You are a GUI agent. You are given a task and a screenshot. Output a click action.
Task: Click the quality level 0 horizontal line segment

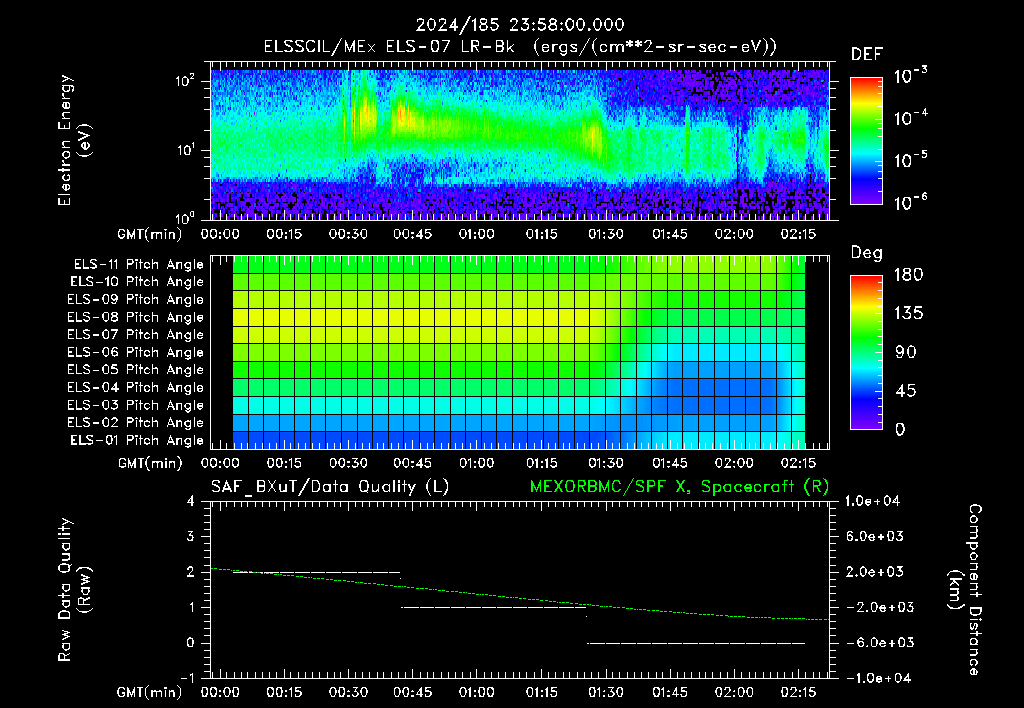[696, 643]
